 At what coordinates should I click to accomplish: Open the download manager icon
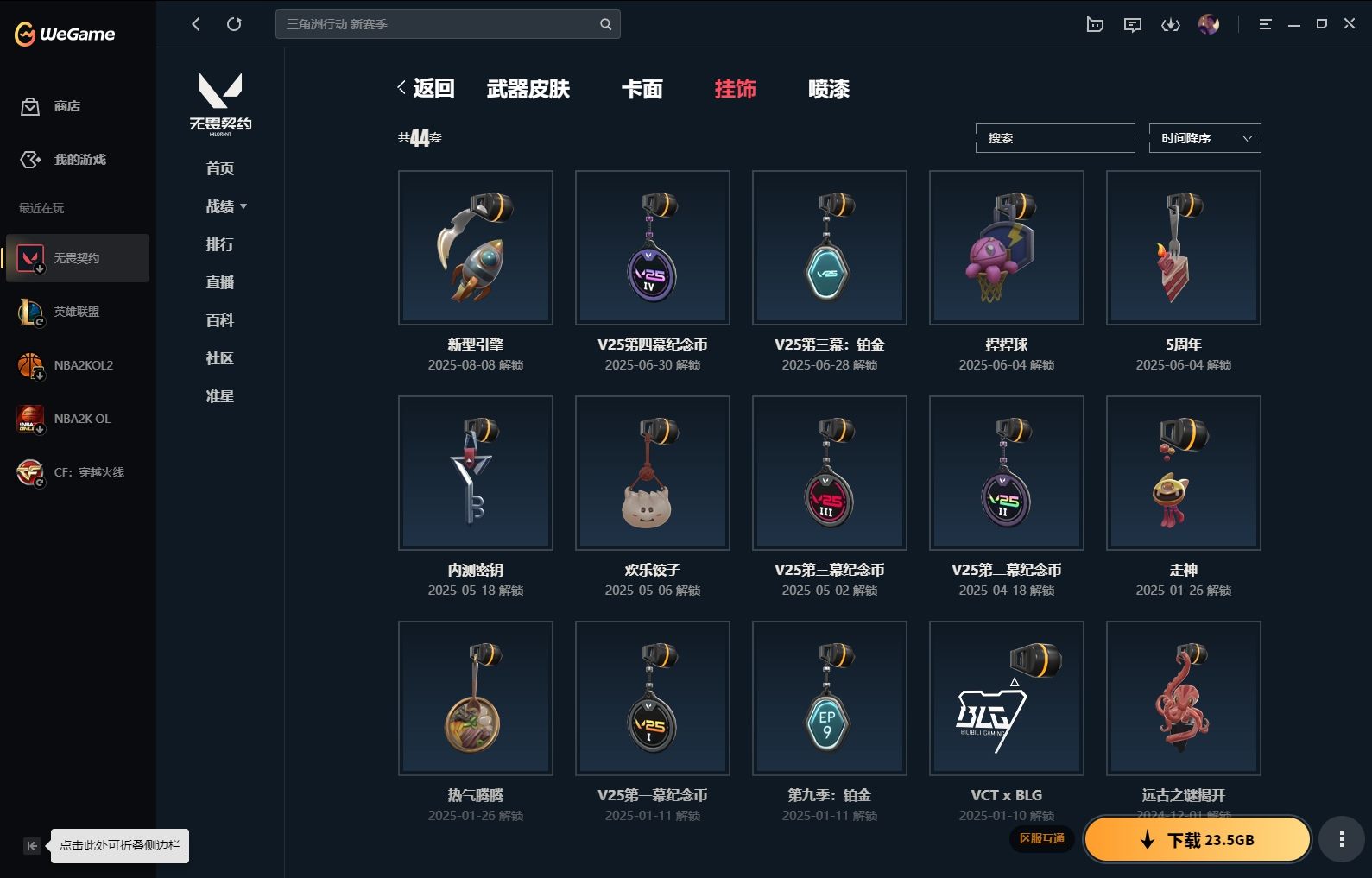point(1171,24)
